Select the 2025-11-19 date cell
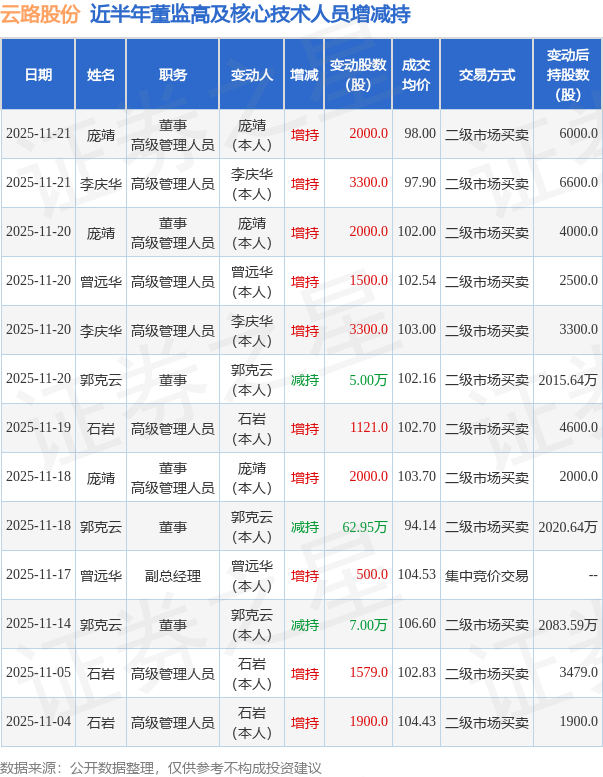Screen dimensions: 603x777 pos(38,428)
